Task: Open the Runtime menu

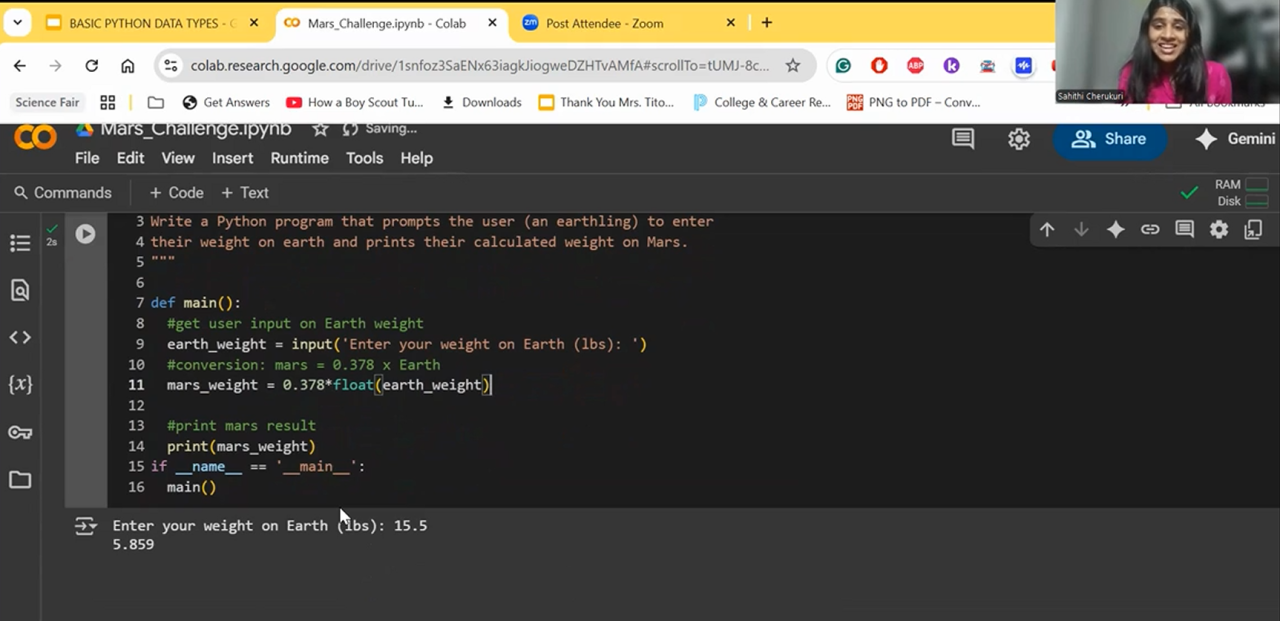Action: pos(299,158)
